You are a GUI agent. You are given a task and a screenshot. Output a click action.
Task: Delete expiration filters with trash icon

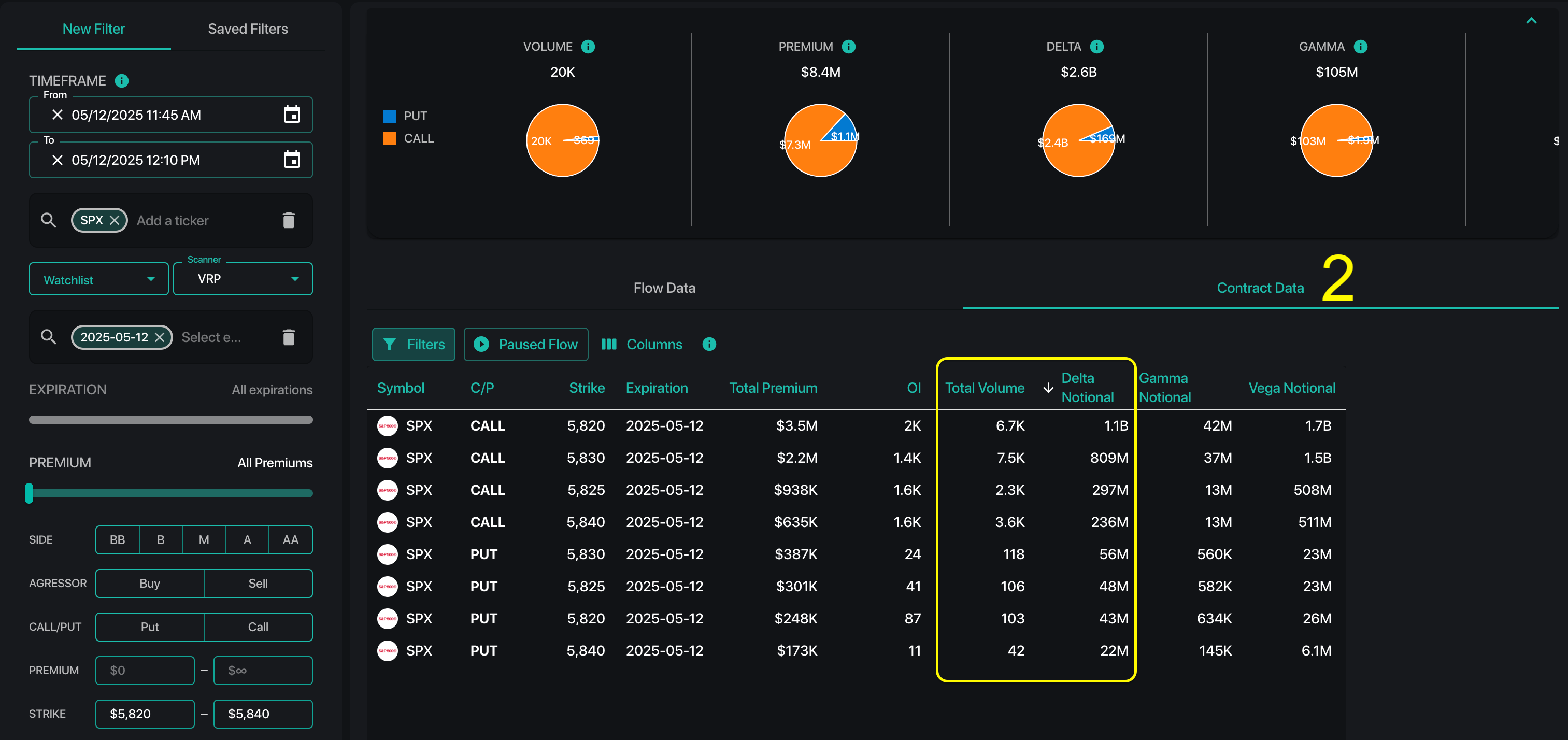289,337
